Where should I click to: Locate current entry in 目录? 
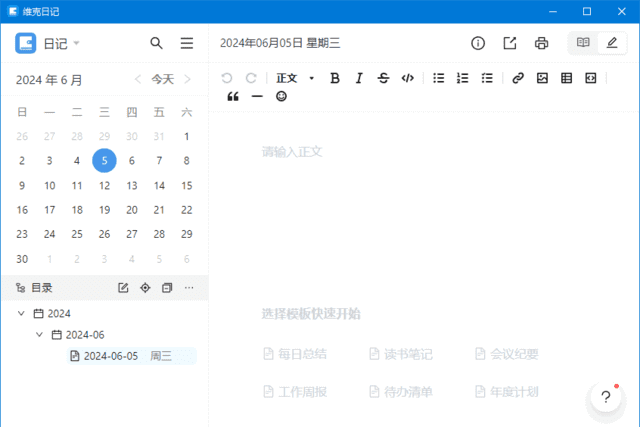pos(145,288)
